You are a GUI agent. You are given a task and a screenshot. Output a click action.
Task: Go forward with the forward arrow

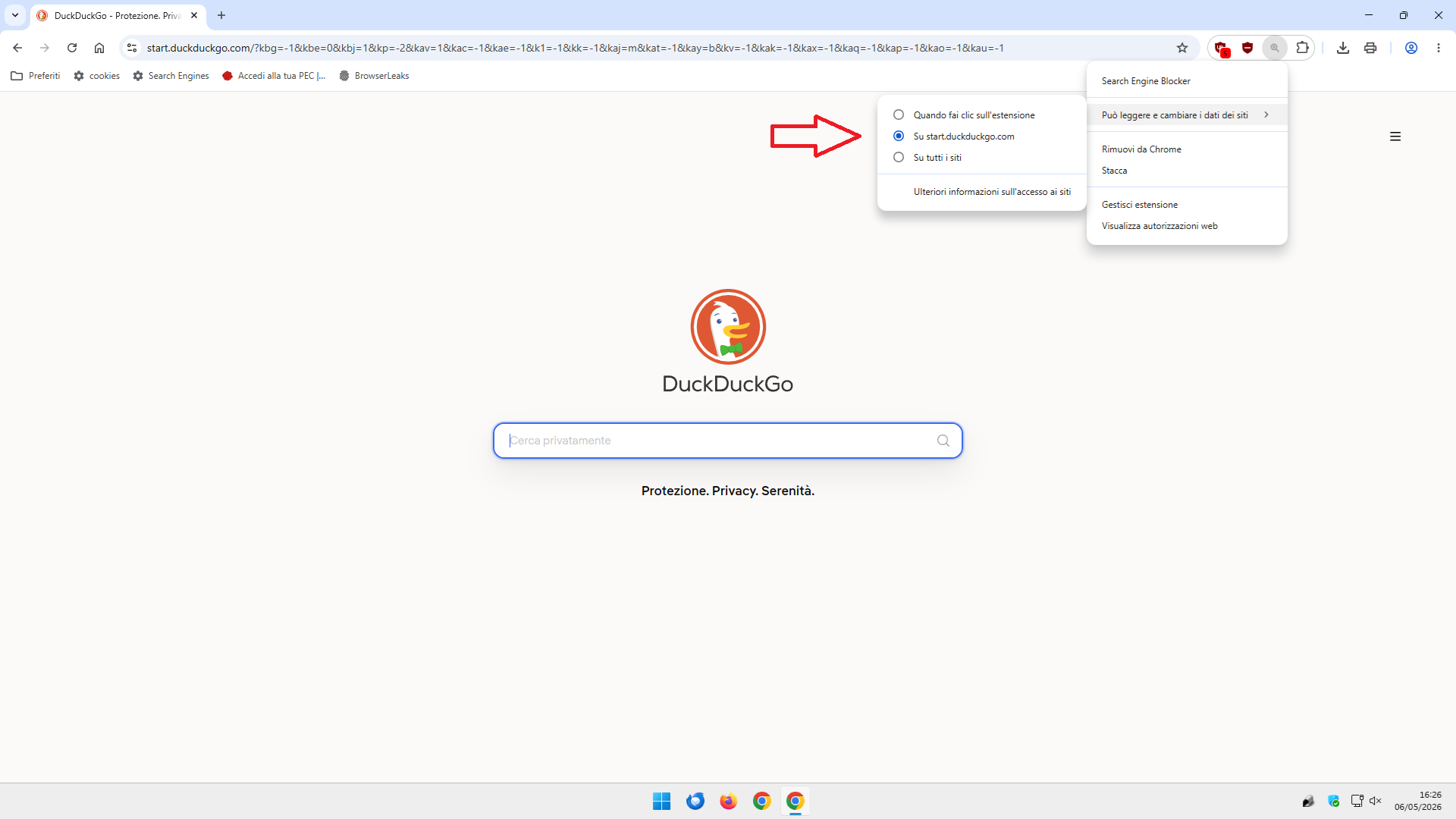pyautogui.click(x=45, y=48)
